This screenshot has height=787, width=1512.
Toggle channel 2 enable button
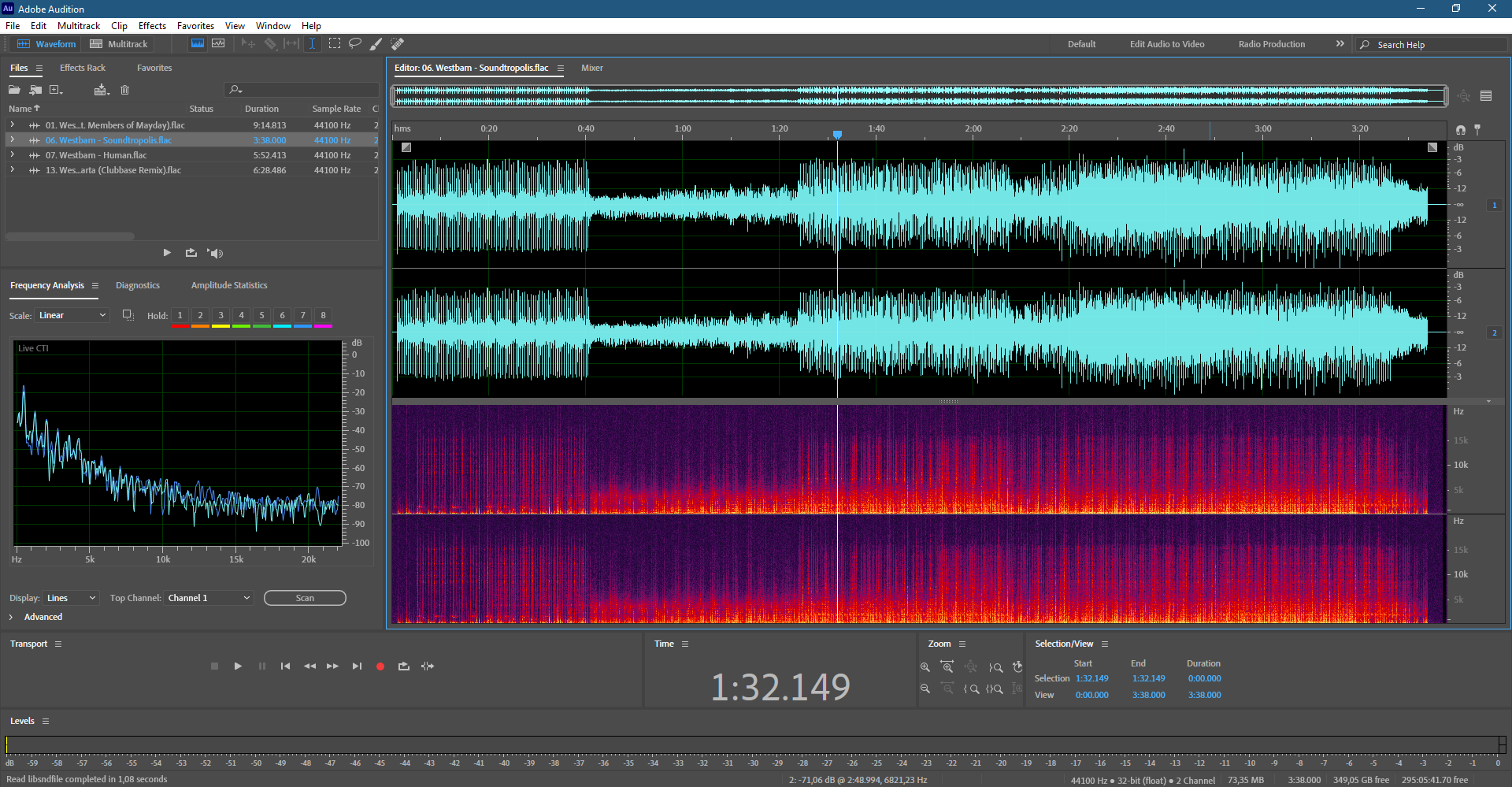[1495, 332]
